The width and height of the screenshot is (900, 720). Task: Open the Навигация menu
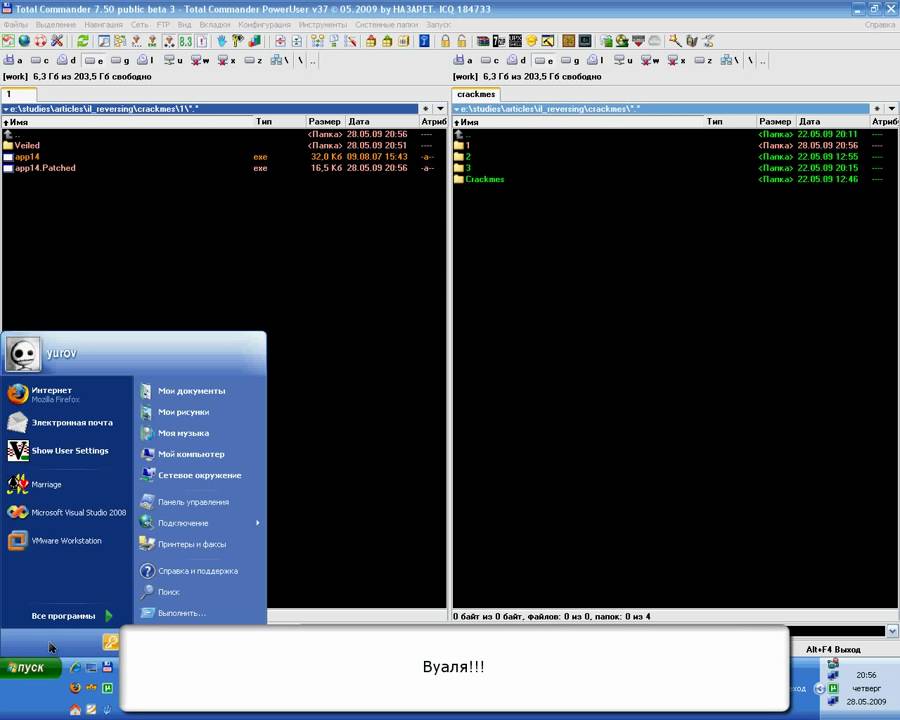tap(103, 25)
